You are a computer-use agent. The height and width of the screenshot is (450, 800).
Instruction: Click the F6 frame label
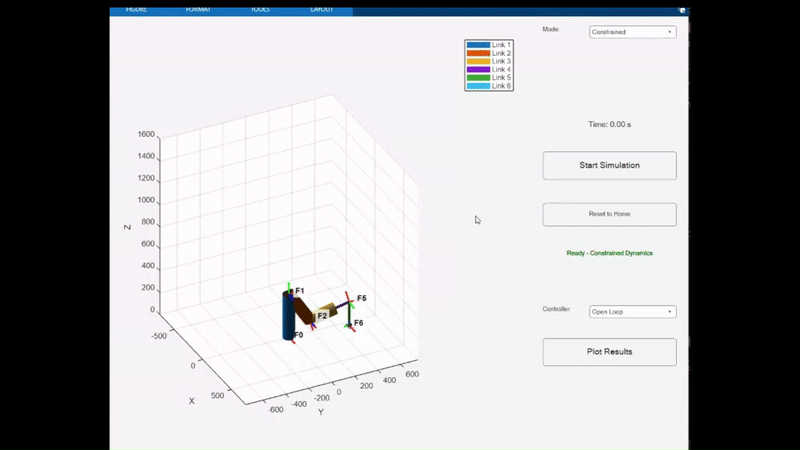[359, 322]
